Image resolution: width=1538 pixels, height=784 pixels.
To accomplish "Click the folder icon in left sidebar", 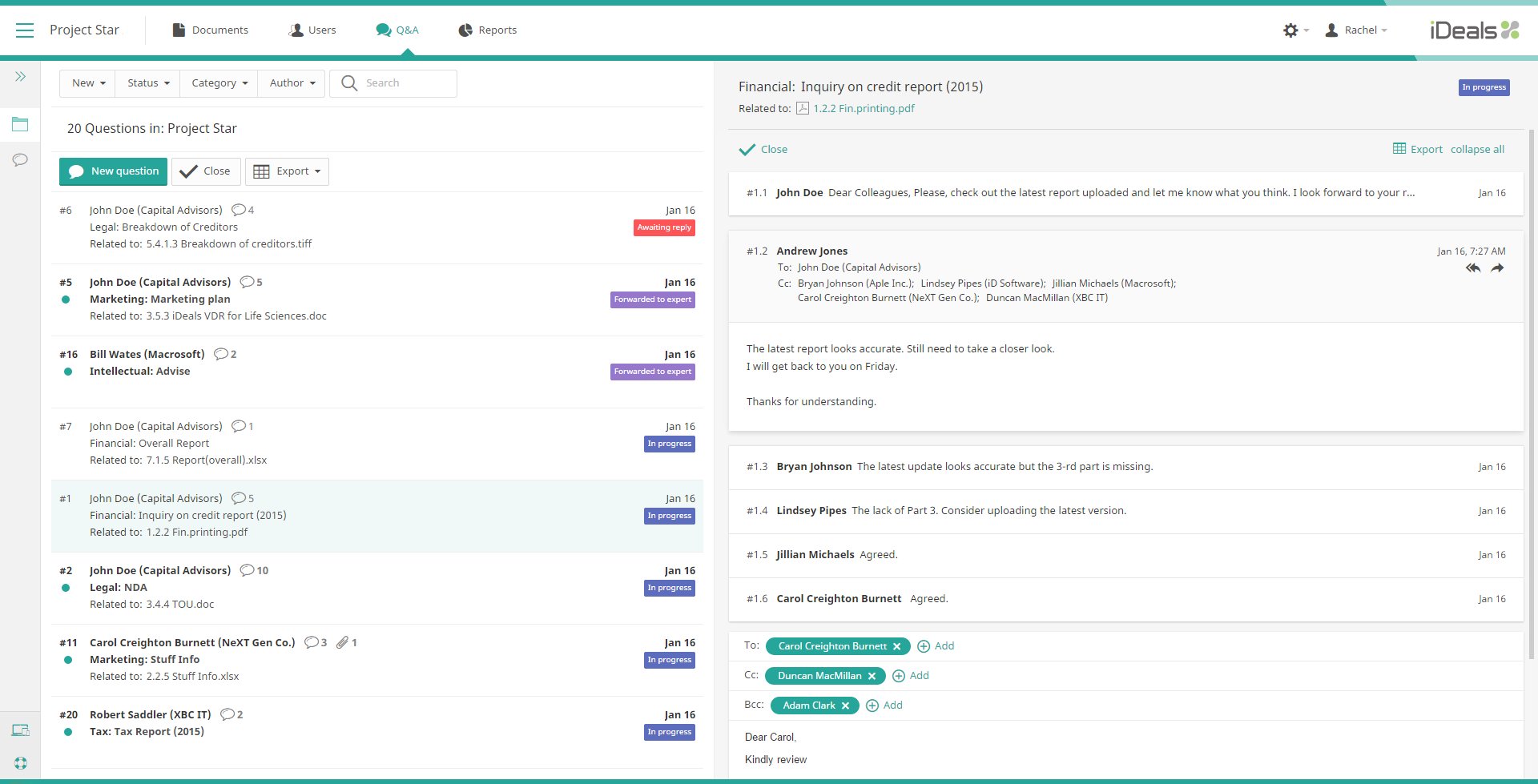I will 20,124.
